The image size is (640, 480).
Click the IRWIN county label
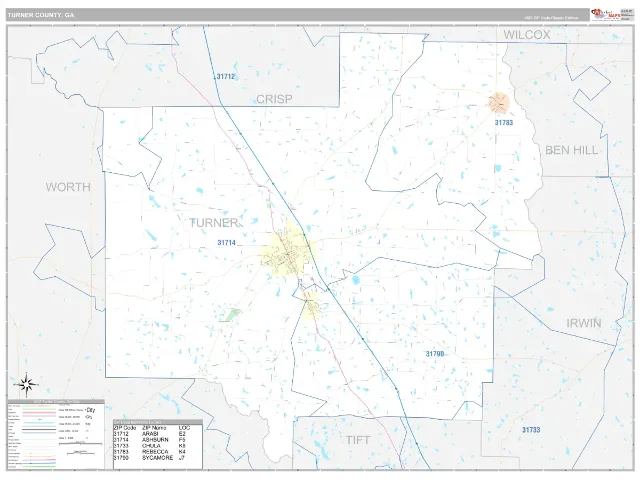coord(584,323)
